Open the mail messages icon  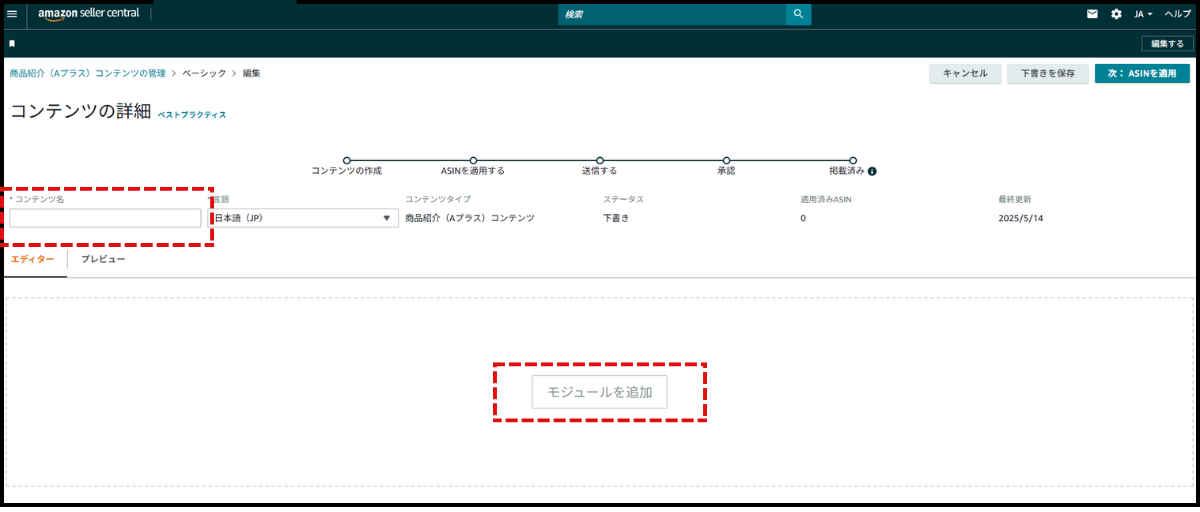click(1093, 14)
